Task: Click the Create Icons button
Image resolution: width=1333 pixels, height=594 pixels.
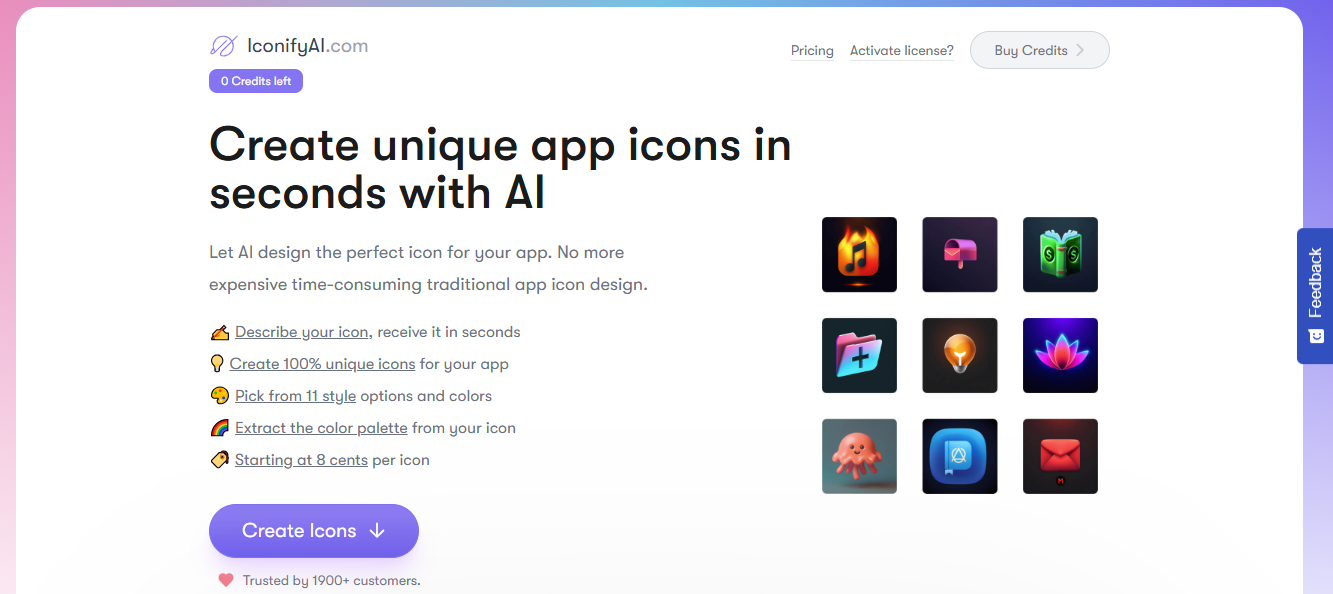Action: (314, 531)
